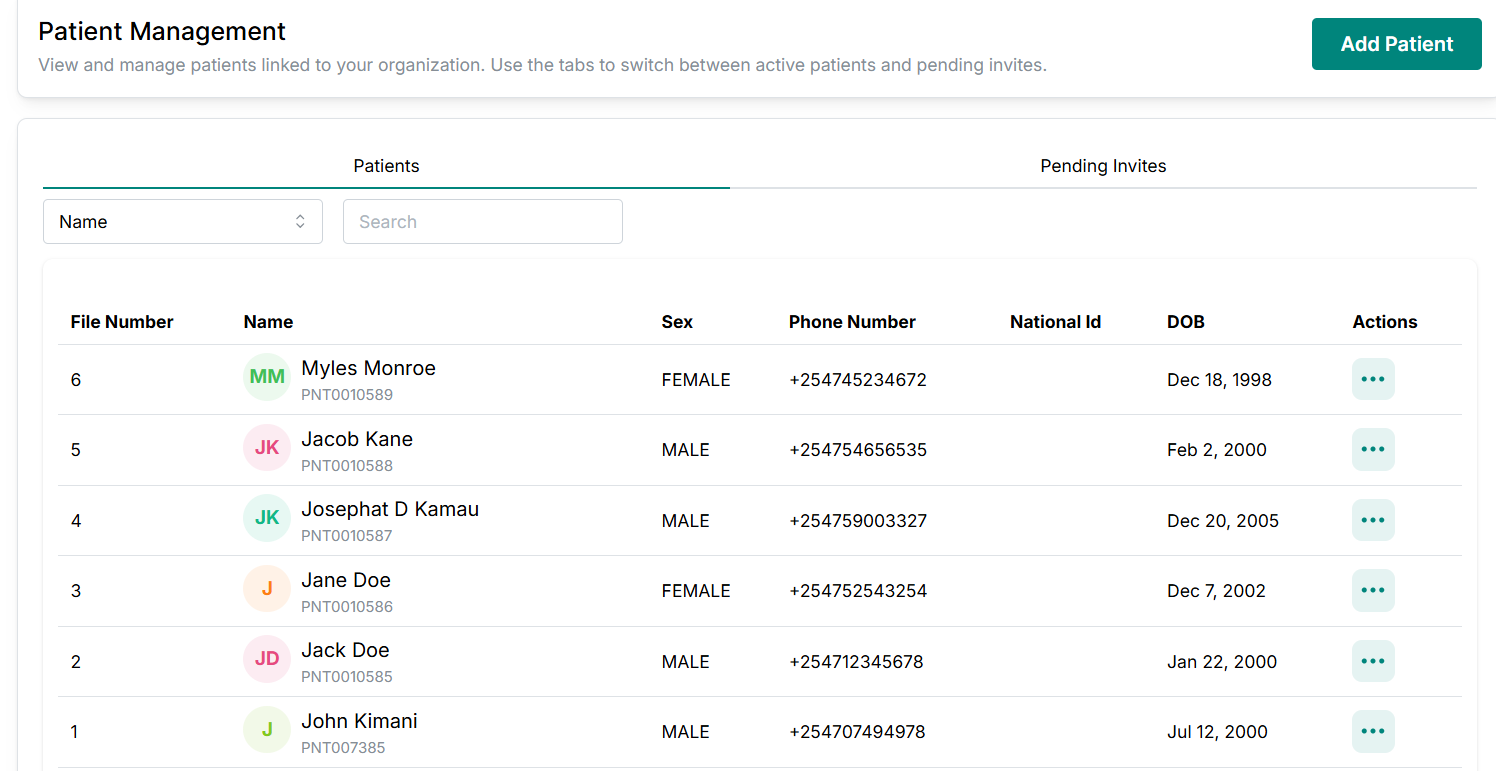Image resolution: width=1496 pixels, height=771 pixels.
Task: Select Jane Doe's patient name
Action: point(346,580)
